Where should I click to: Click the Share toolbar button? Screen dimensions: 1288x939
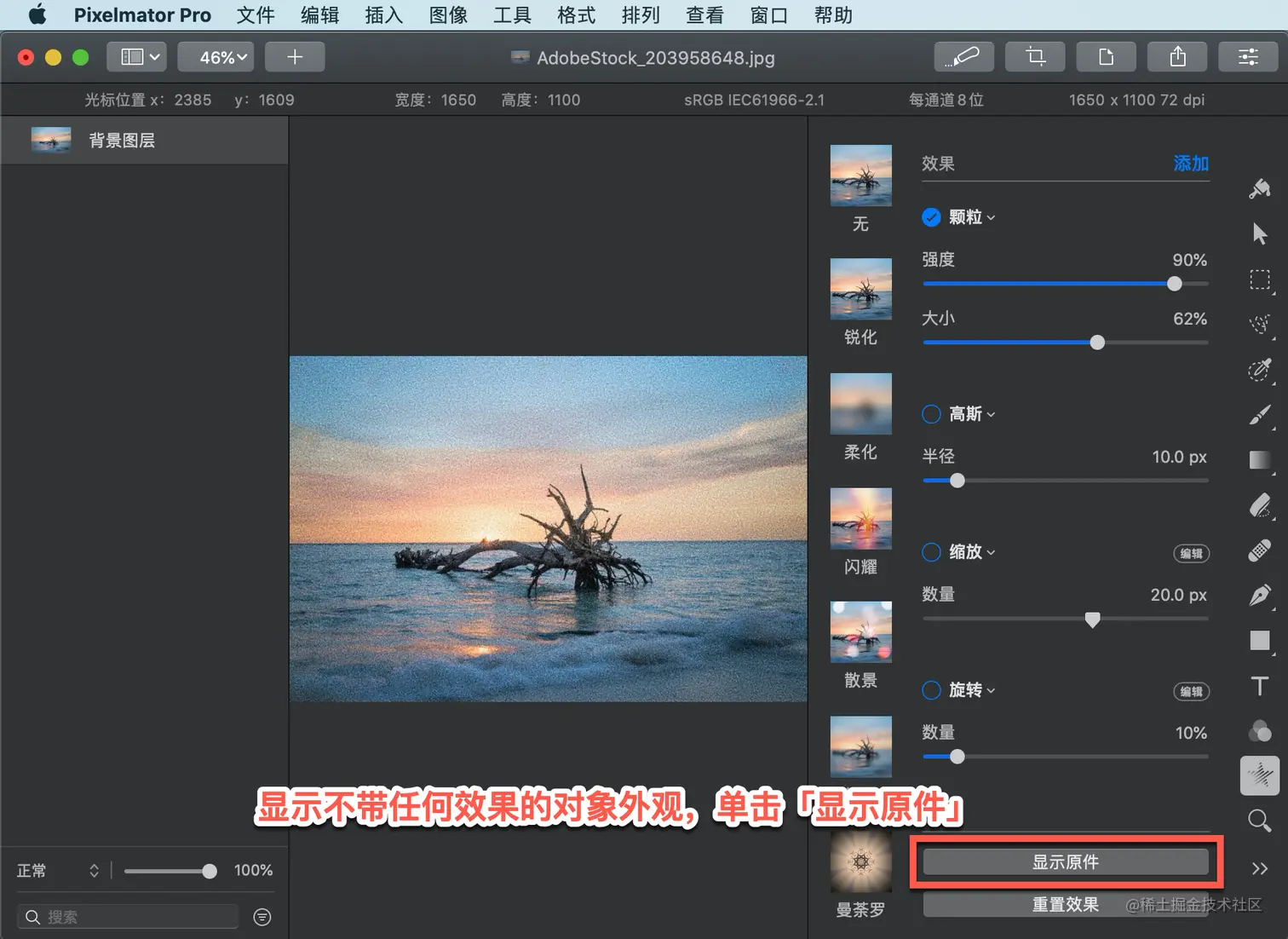click(x=1177, y=57)
